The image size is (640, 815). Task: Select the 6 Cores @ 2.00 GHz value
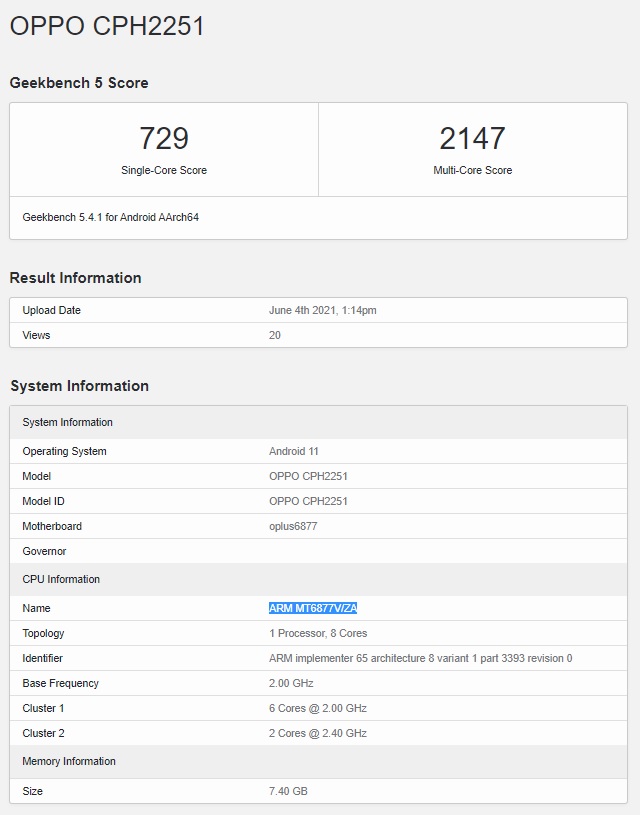(x=318, y=708)
